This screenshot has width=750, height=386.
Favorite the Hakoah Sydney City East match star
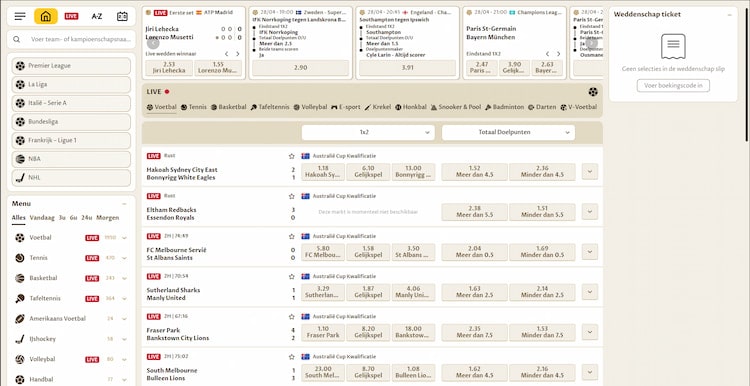point(291,156)
